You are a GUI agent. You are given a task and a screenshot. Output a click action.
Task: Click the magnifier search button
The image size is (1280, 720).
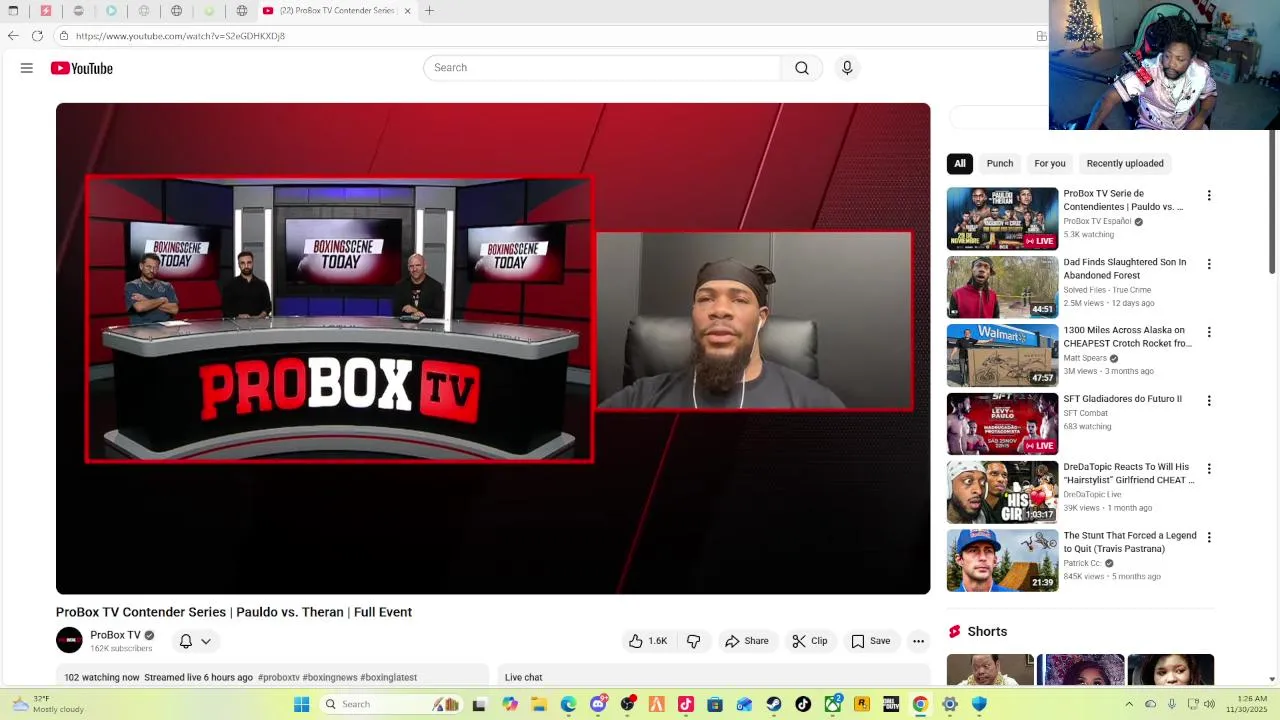(802, 68)
